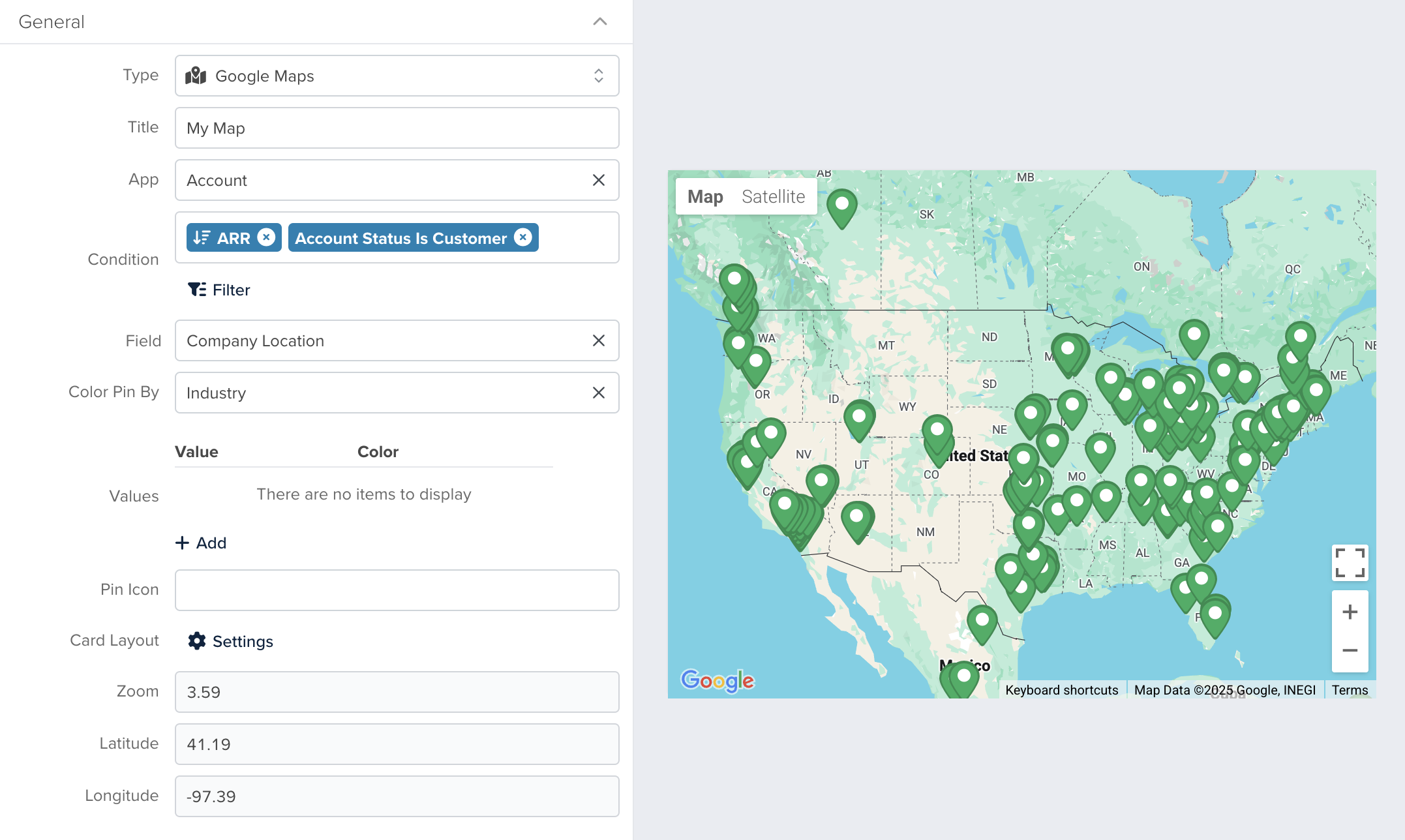1405x840 pixels.
Task: Open the Filter button under Condition
Action: point(219,290)
